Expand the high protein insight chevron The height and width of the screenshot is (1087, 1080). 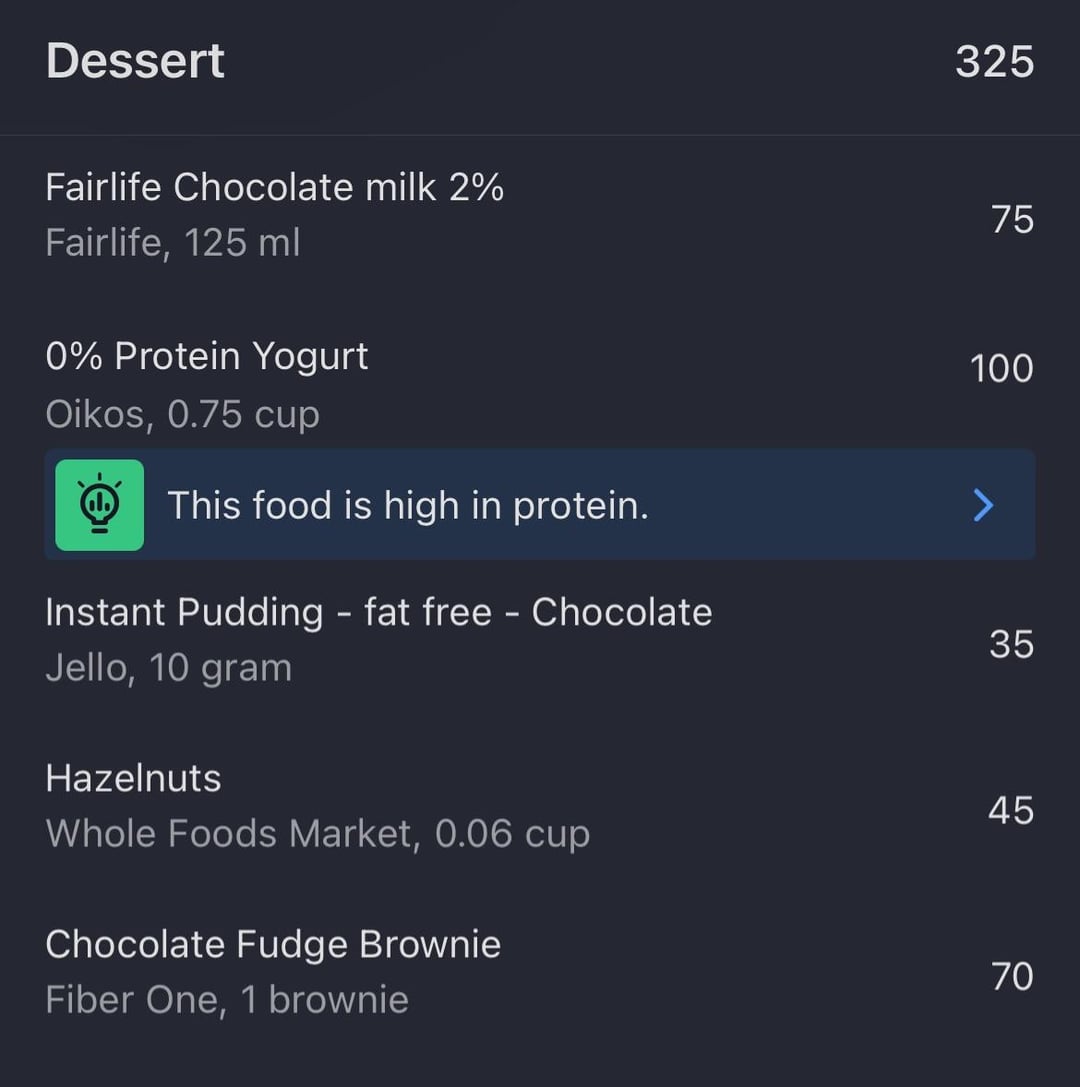pyautogui.click(x=983, y=505)
